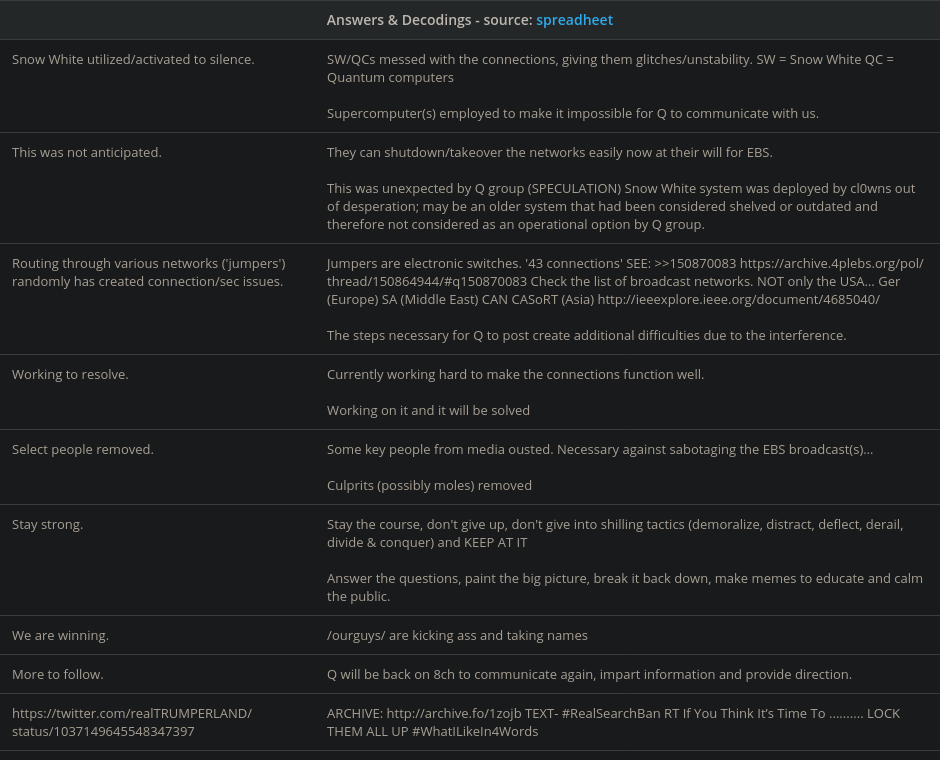The height and width of the screenshot is (760, 940).
Task: Click the realTRUMPERLAND twitter status URL
Action: click(x=132, y=722)
